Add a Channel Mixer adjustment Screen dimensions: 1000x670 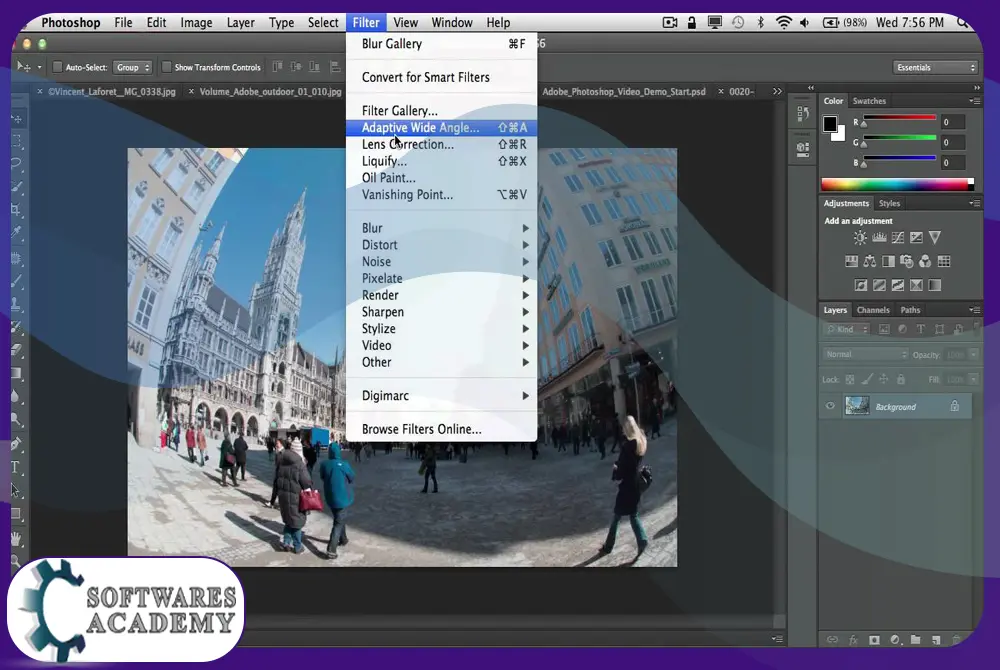[925, 261]
